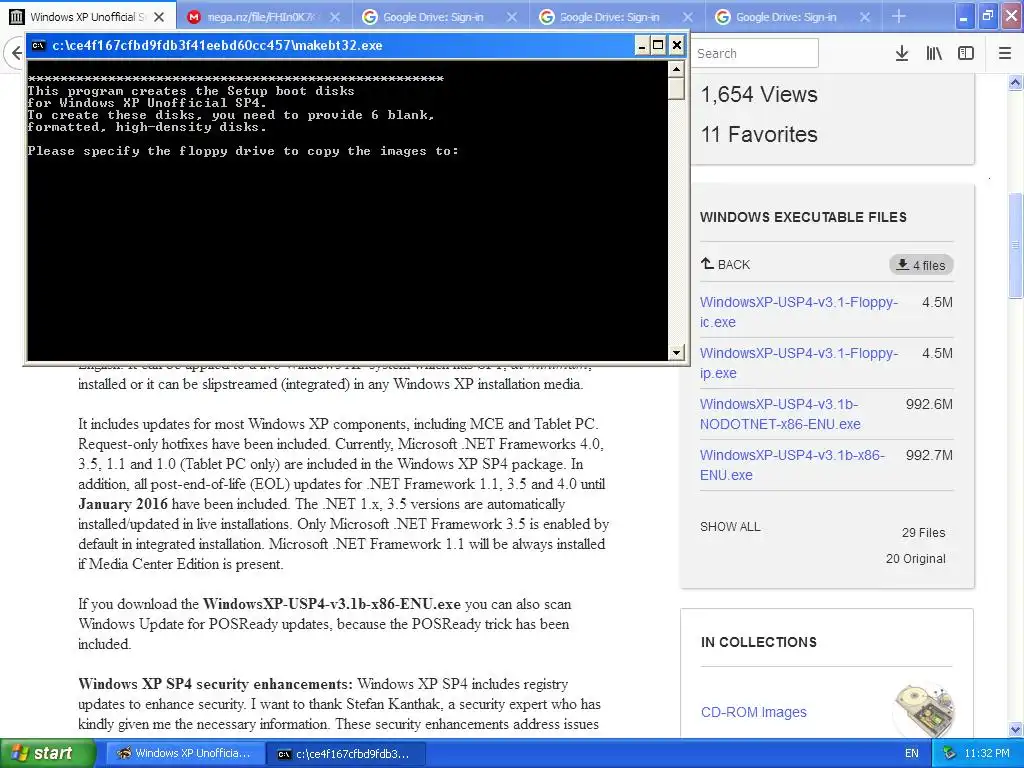Switch to second Google Drive Sign-in tab

[617, 17]
